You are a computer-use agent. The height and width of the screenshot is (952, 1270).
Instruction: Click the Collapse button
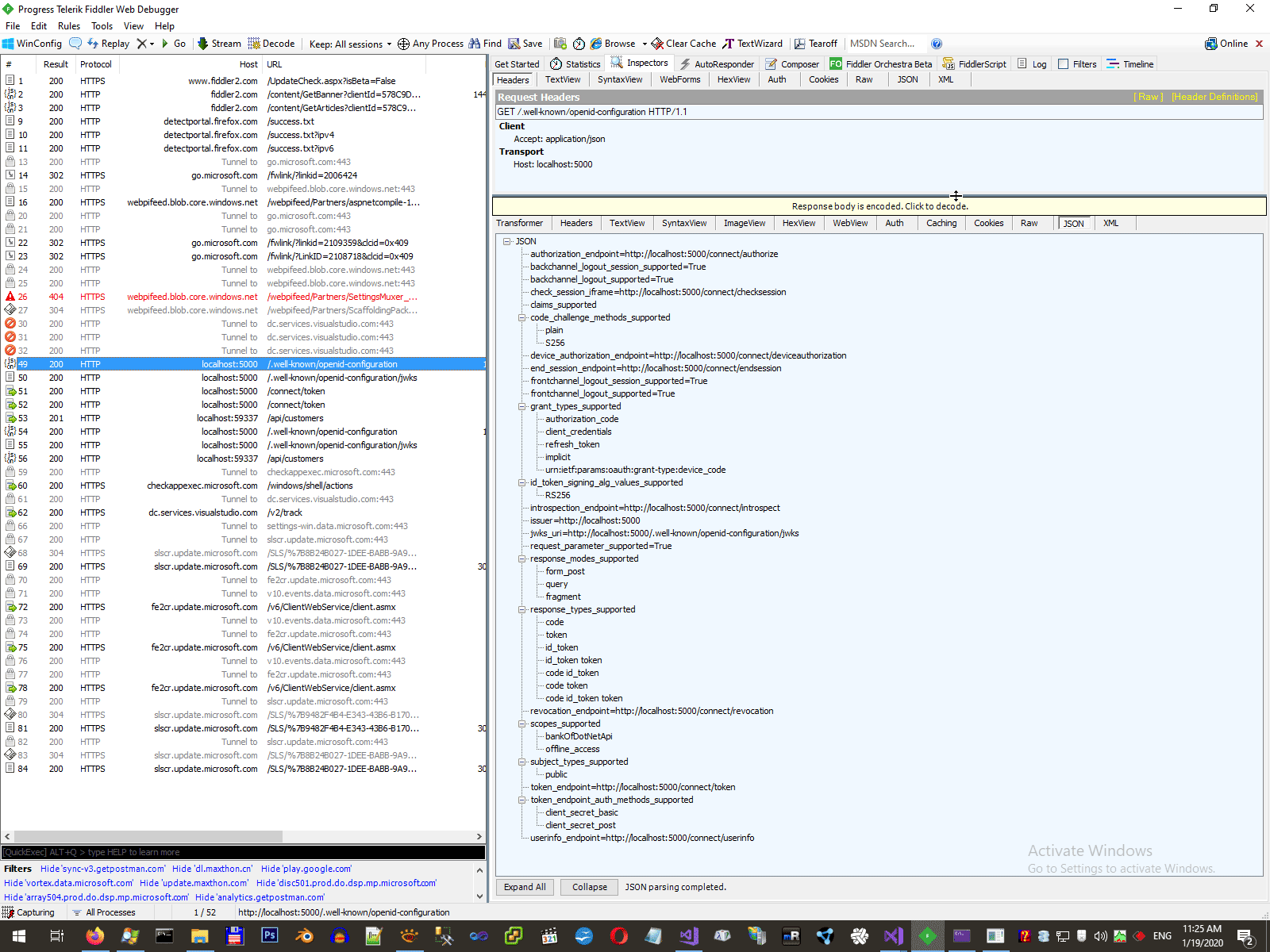590,887
